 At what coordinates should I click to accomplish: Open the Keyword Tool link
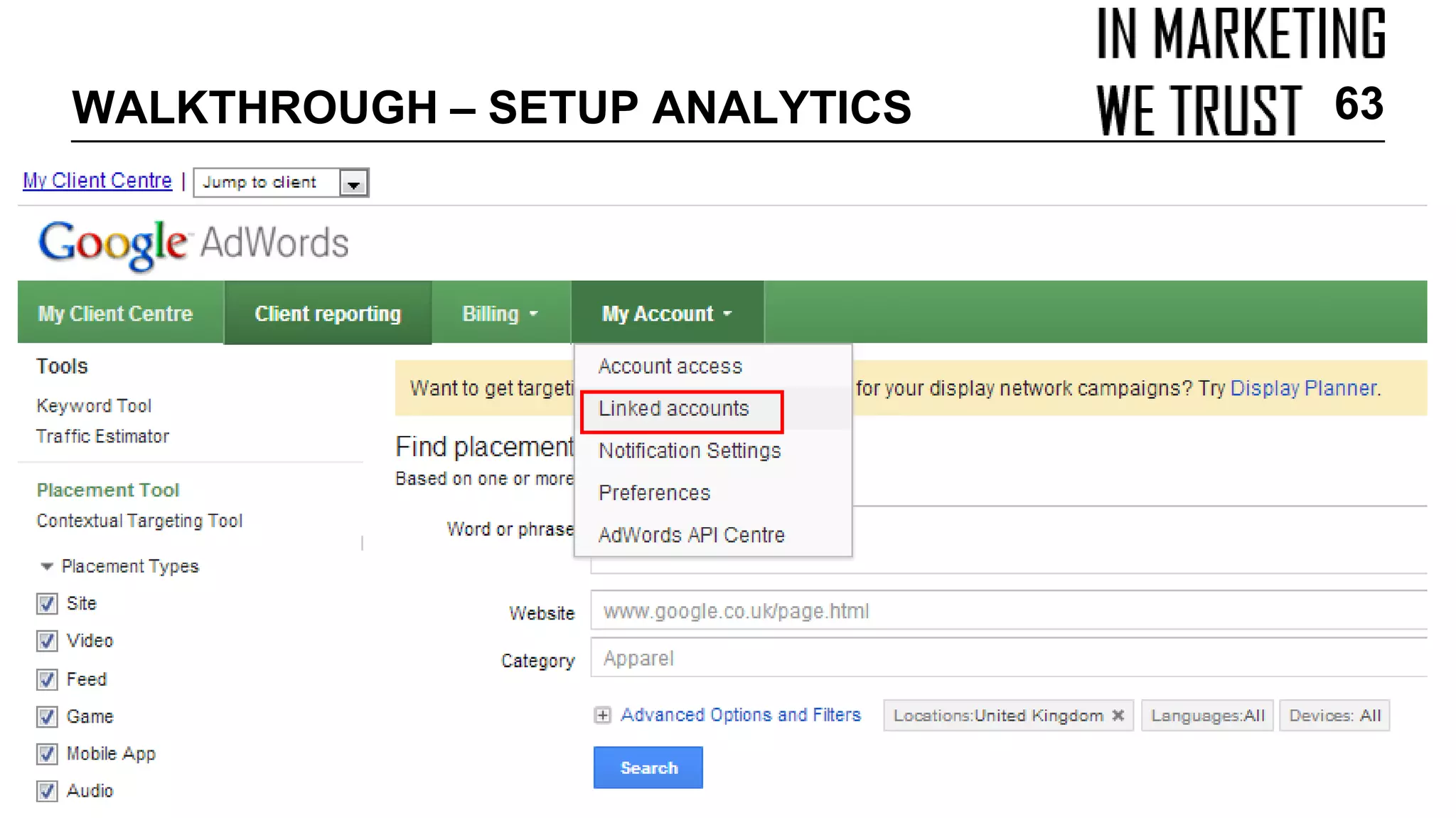(94, 406)
